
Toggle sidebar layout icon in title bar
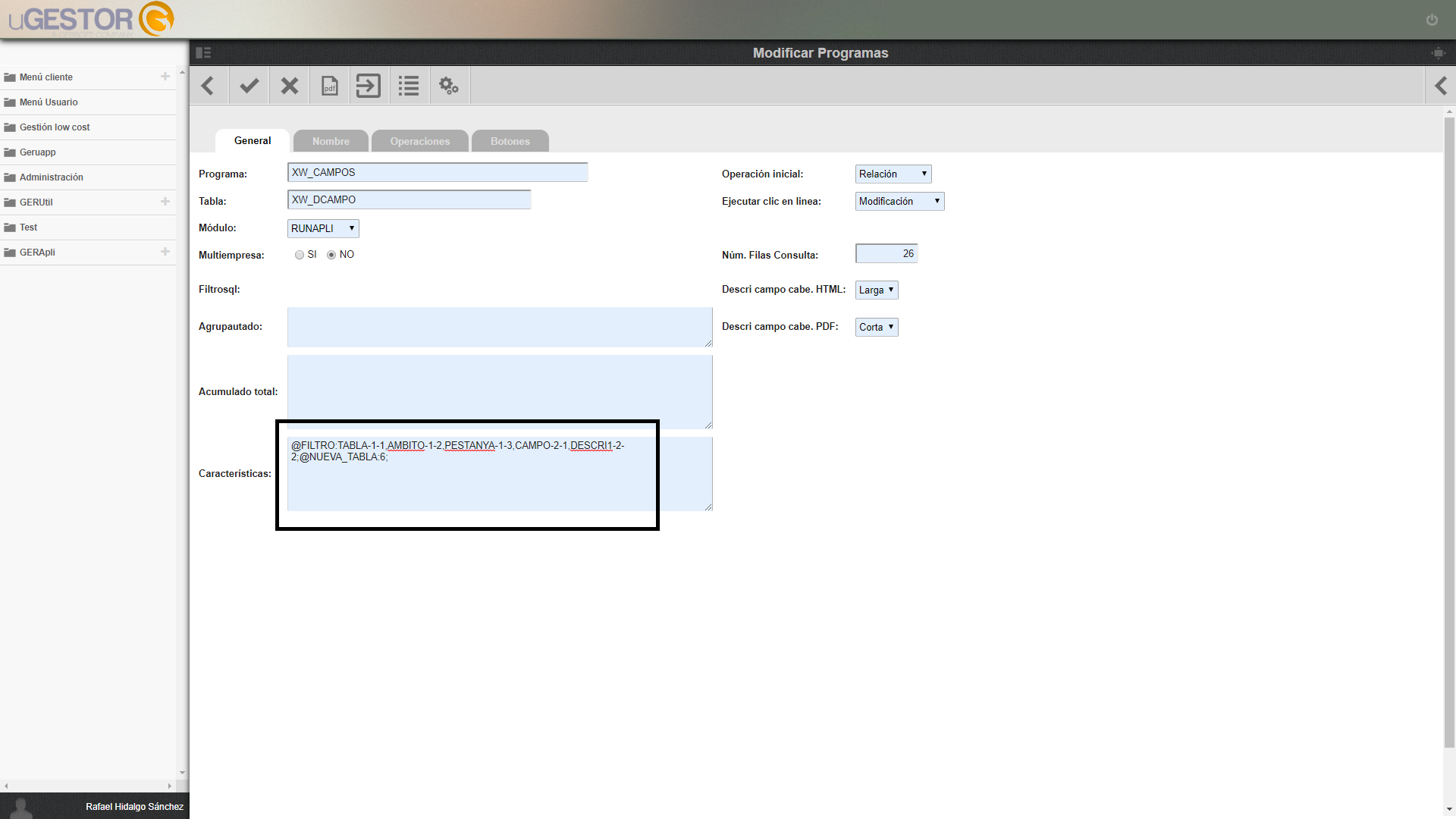coord(203,53)
